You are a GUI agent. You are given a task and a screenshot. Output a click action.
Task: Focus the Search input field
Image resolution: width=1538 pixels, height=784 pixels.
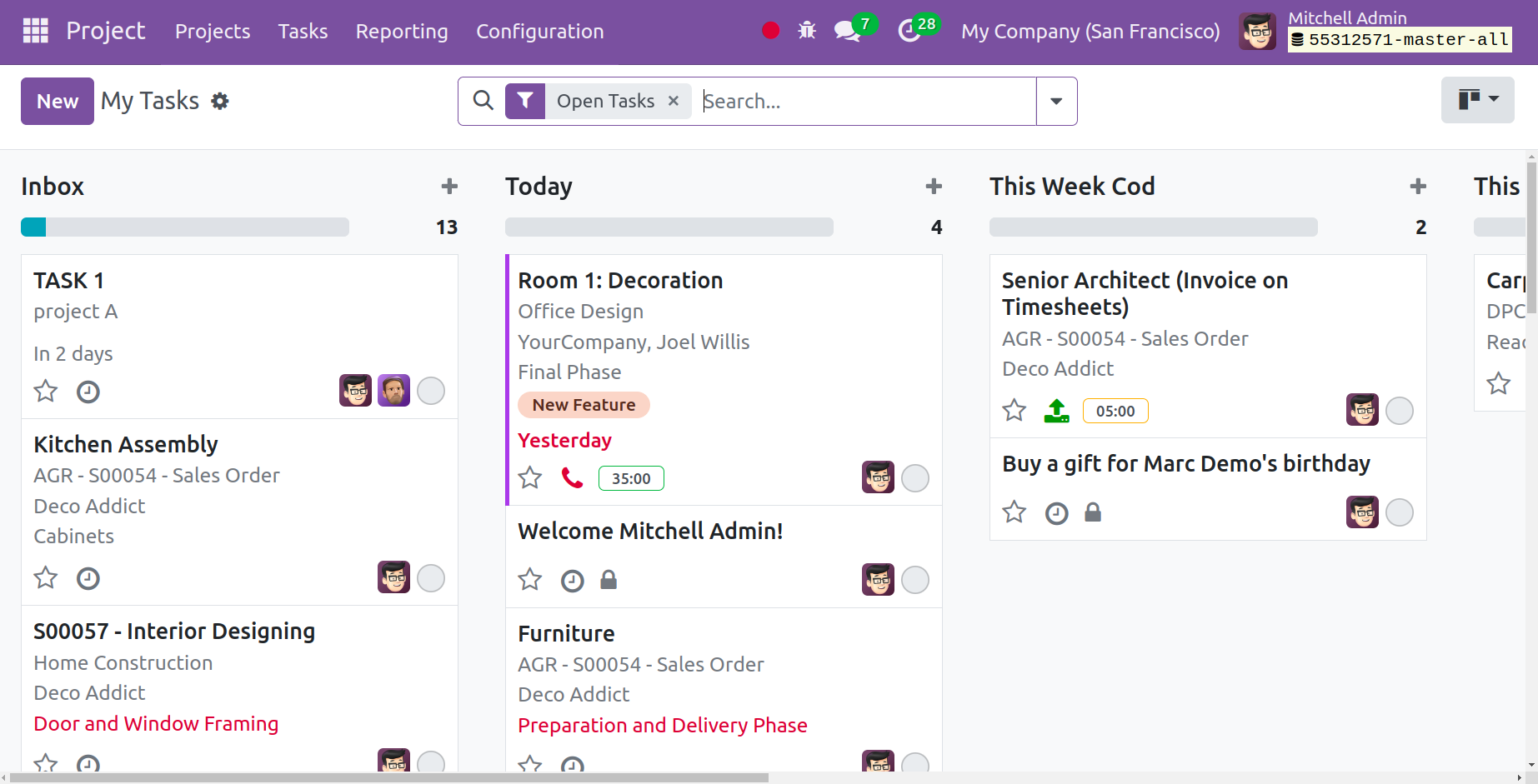click(867, 102)
